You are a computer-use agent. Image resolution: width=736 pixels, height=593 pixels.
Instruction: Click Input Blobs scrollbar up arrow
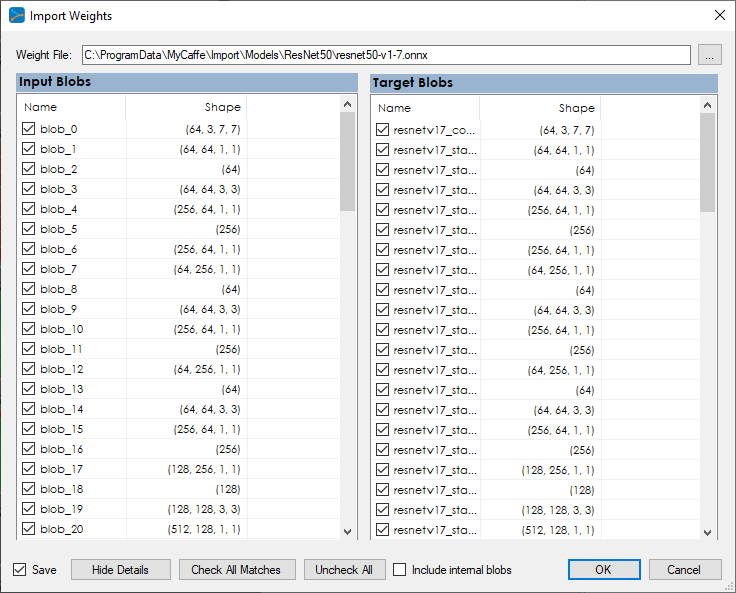[x=348, y=104]
